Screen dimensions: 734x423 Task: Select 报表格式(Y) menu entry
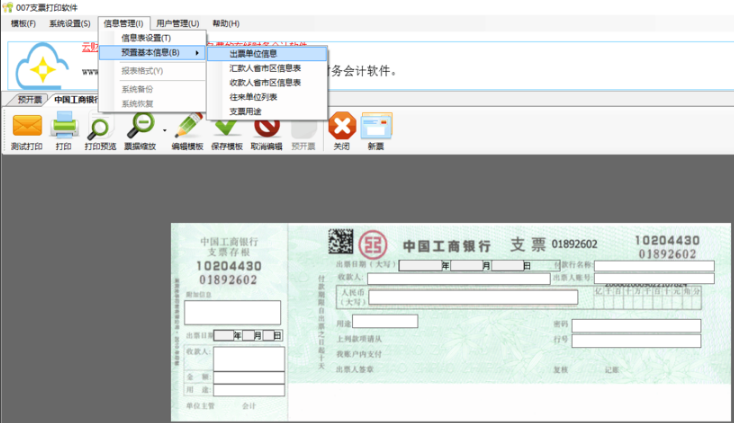pos(153,71)
